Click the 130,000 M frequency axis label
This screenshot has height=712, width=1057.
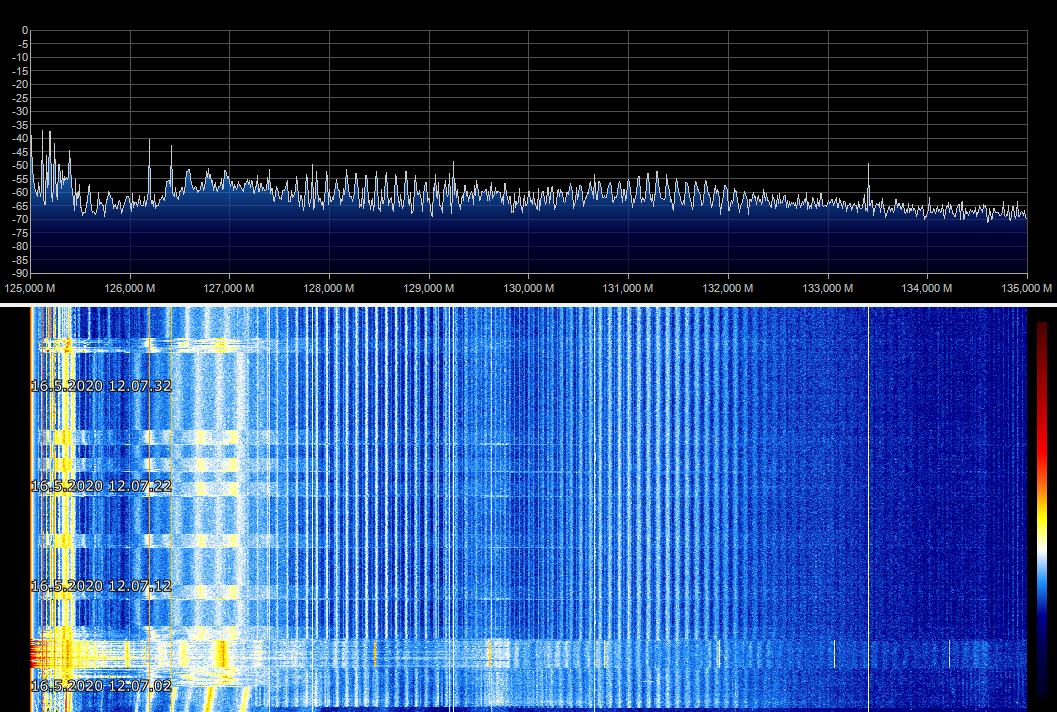529,288
